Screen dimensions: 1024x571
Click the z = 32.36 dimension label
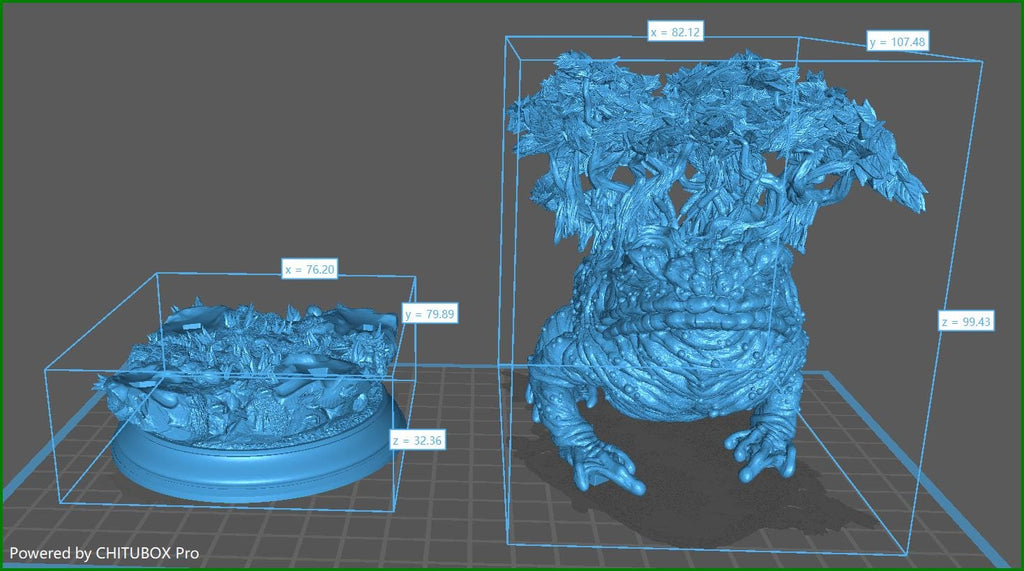click(x=417, y=440)
